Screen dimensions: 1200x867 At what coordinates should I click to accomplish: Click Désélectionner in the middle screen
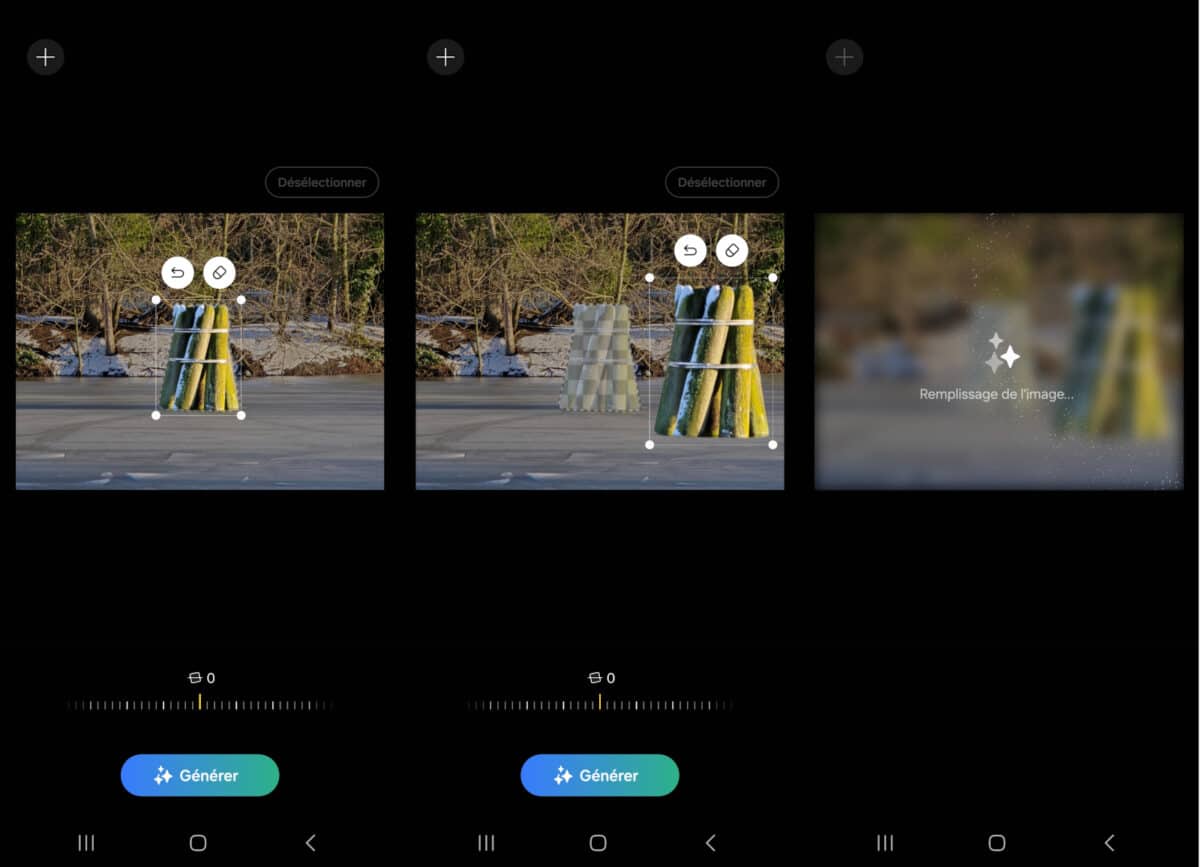722,182
